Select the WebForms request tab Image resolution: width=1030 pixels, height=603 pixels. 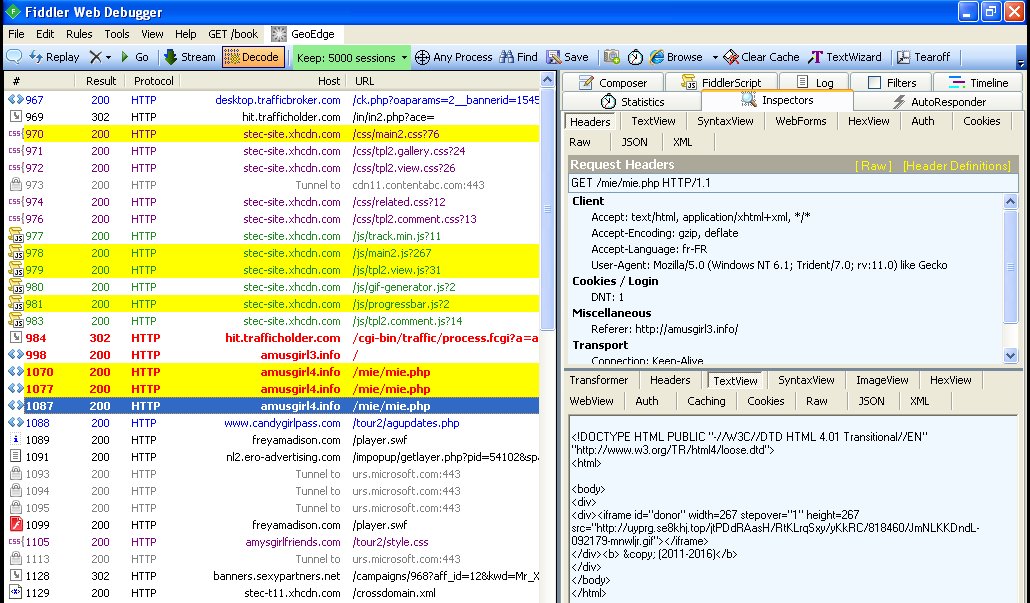point(800,121)
